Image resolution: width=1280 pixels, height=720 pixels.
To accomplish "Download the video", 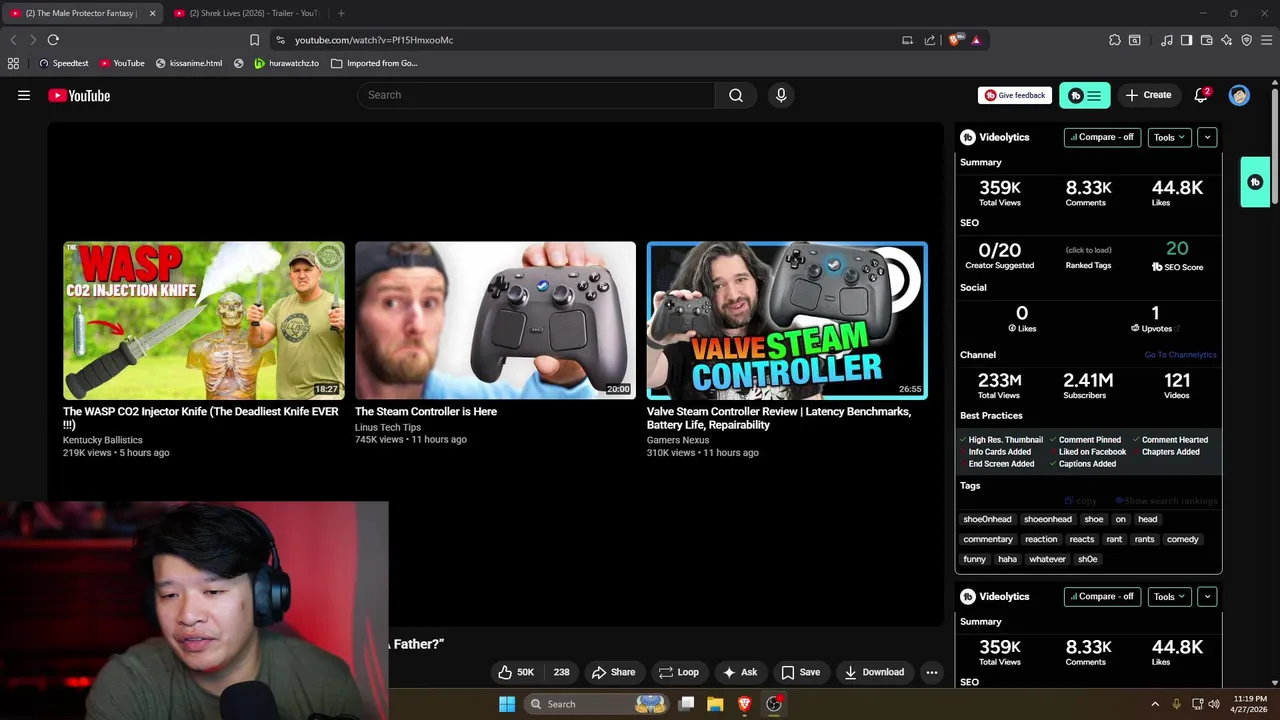I will (874, 672).
